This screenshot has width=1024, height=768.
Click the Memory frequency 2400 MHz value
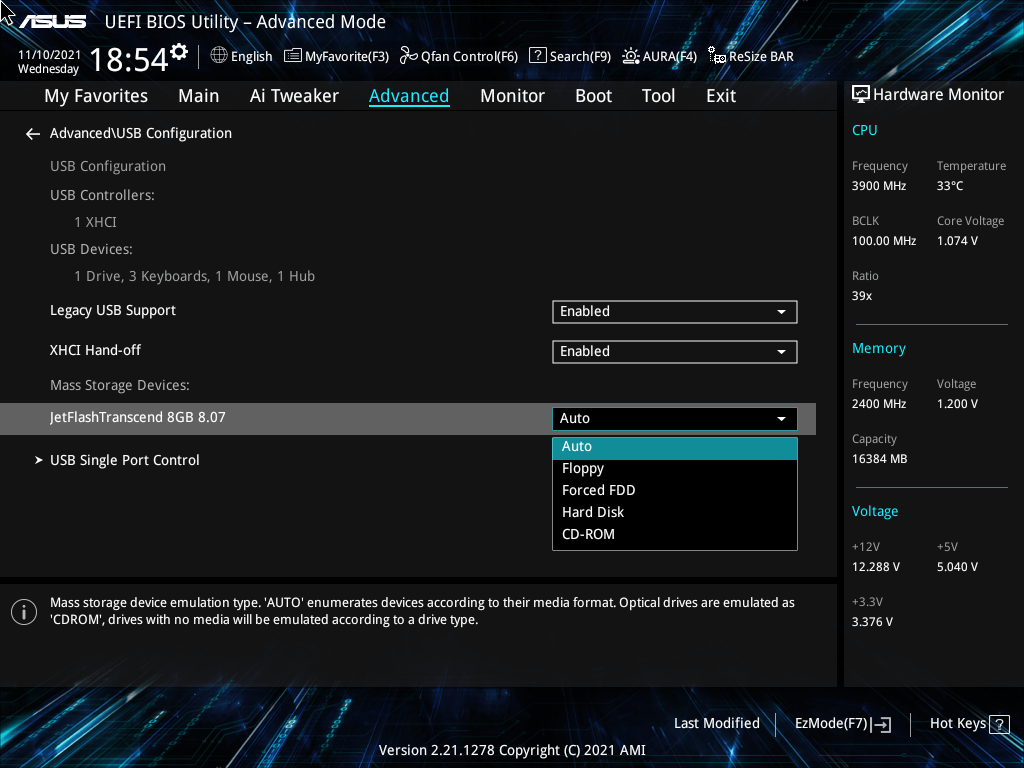point(879,404)
